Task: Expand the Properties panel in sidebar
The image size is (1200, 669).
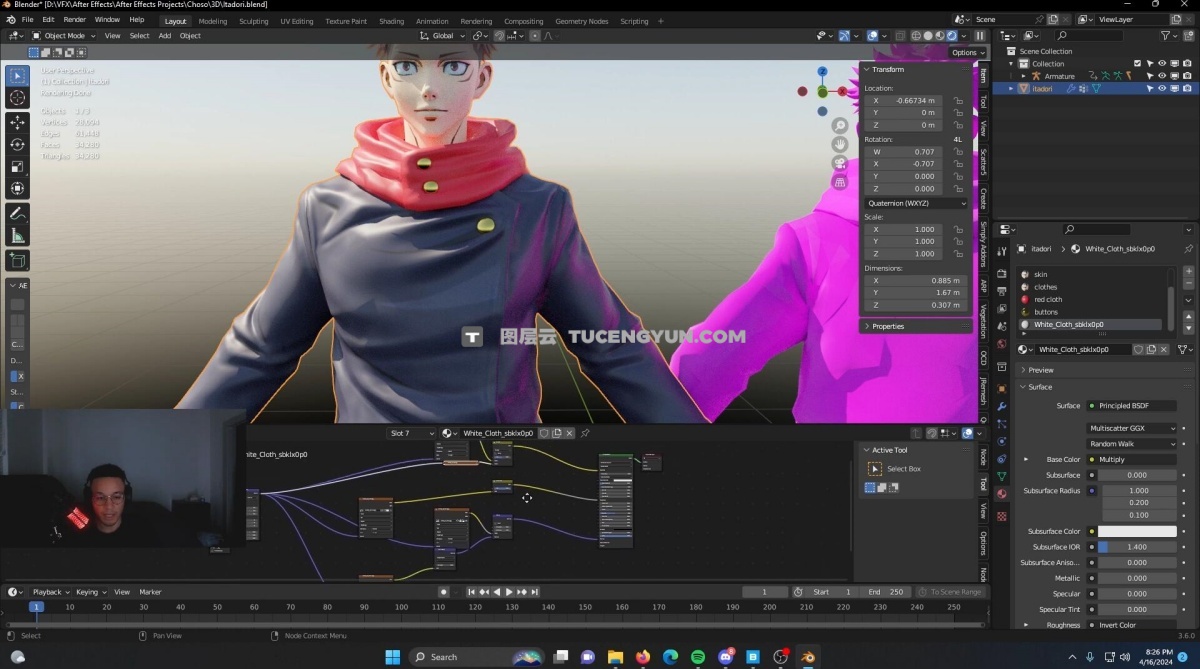Action: point(888,326)
